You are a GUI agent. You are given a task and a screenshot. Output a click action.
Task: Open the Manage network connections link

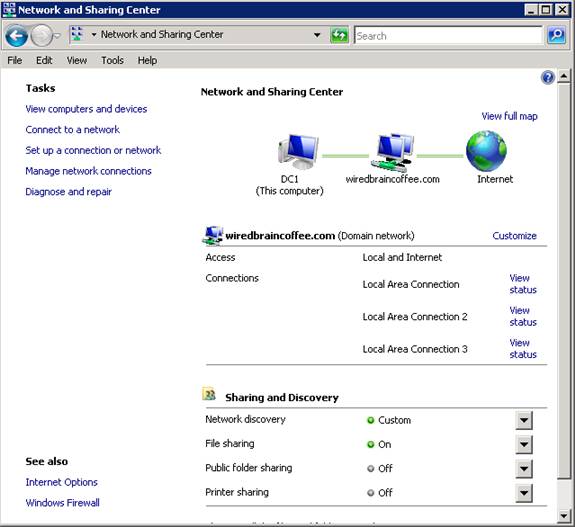88,171
